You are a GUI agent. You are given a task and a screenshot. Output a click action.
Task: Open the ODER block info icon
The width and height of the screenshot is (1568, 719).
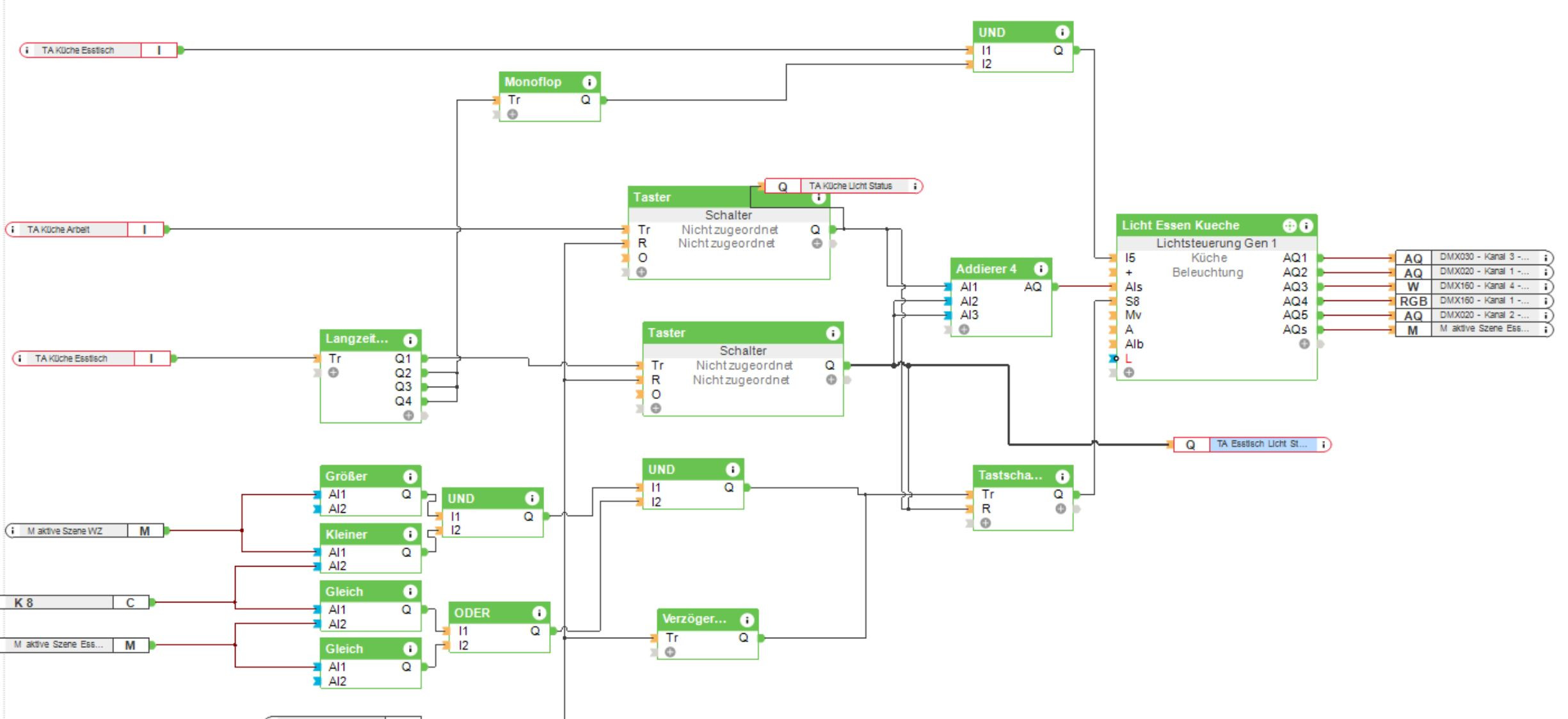point(539,613)
